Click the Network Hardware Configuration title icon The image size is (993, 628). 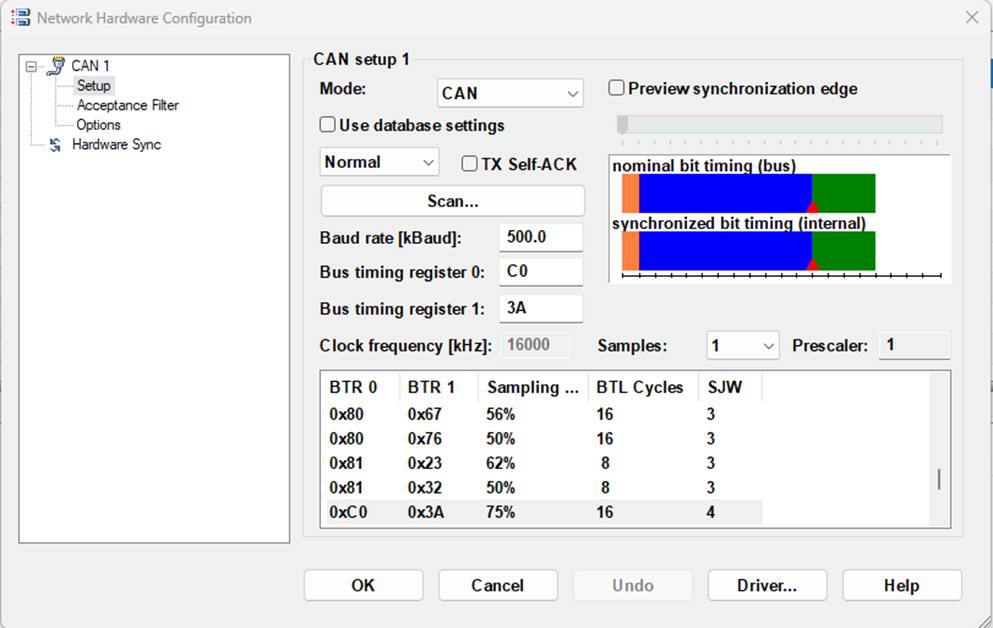coord(20,18)
